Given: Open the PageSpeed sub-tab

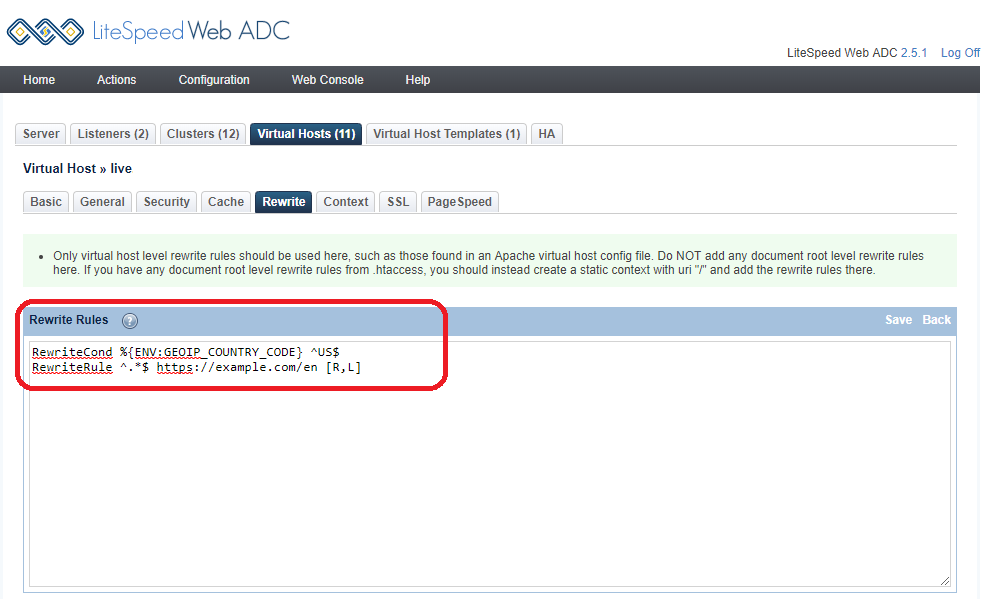Looking at the screenshot, I should click(x=459, y=202).
